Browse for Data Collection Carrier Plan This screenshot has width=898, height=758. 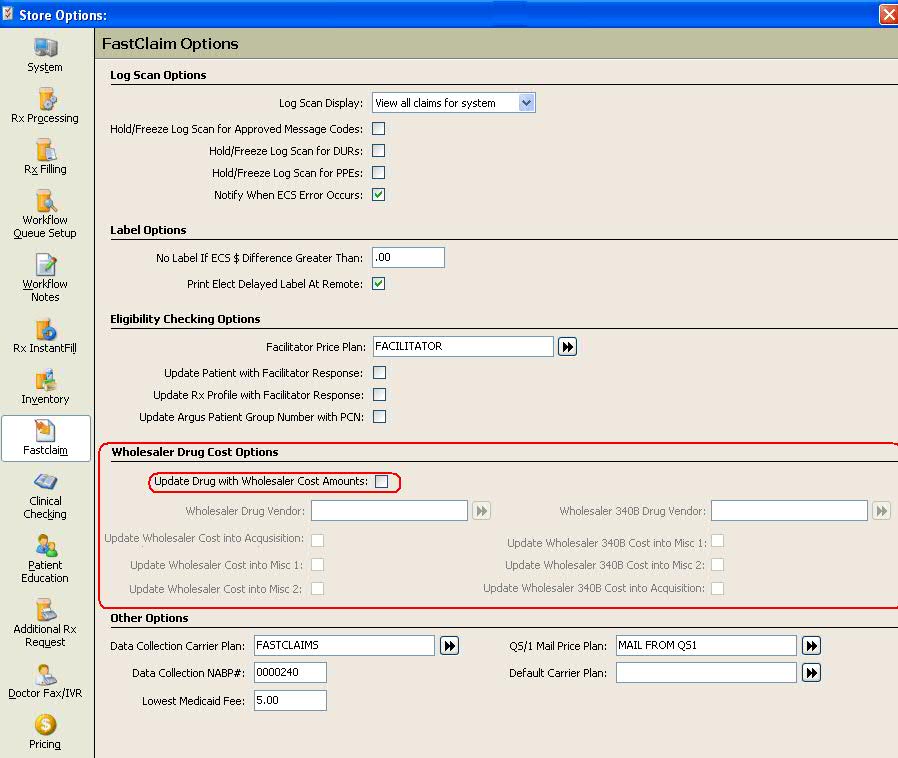tap(449, 646)
